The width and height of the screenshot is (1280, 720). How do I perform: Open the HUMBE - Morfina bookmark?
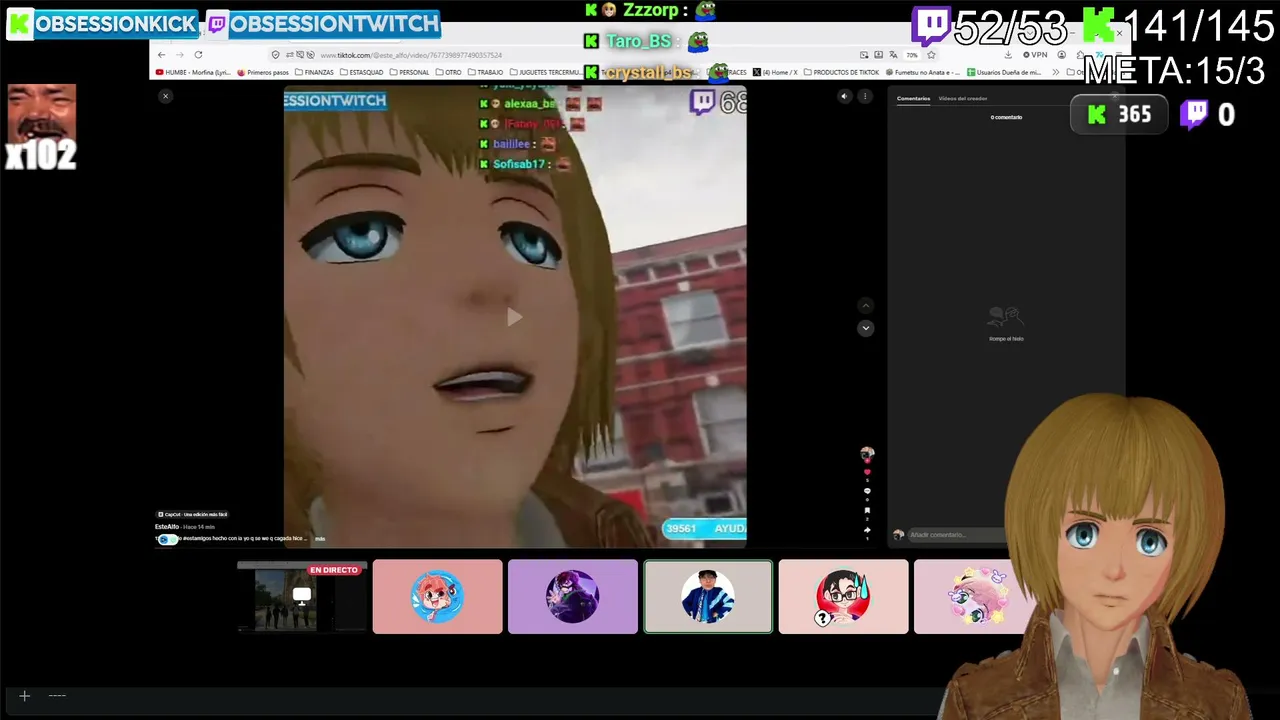(192, 72)
